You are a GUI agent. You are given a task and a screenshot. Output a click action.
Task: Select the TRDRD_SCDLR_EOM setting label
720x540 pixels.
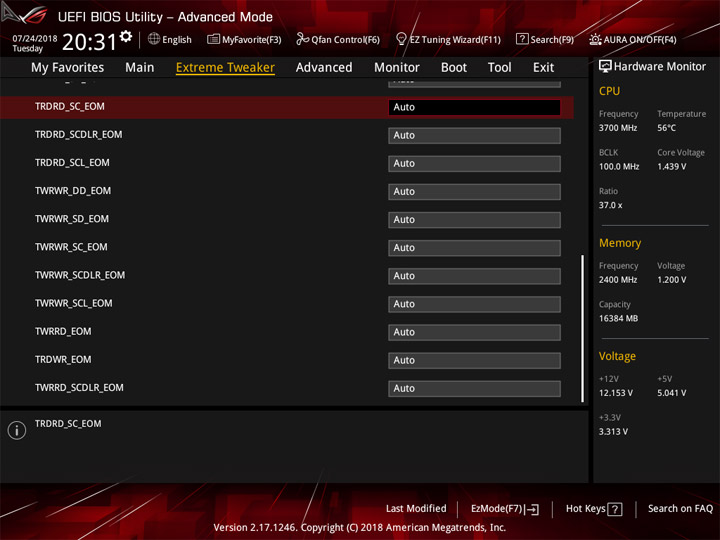click(x=79, y=135)
